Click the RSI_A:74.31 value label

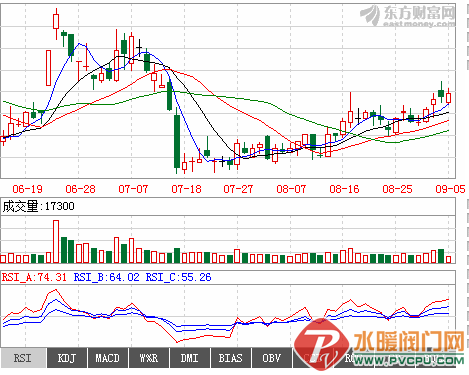[34, 277]
